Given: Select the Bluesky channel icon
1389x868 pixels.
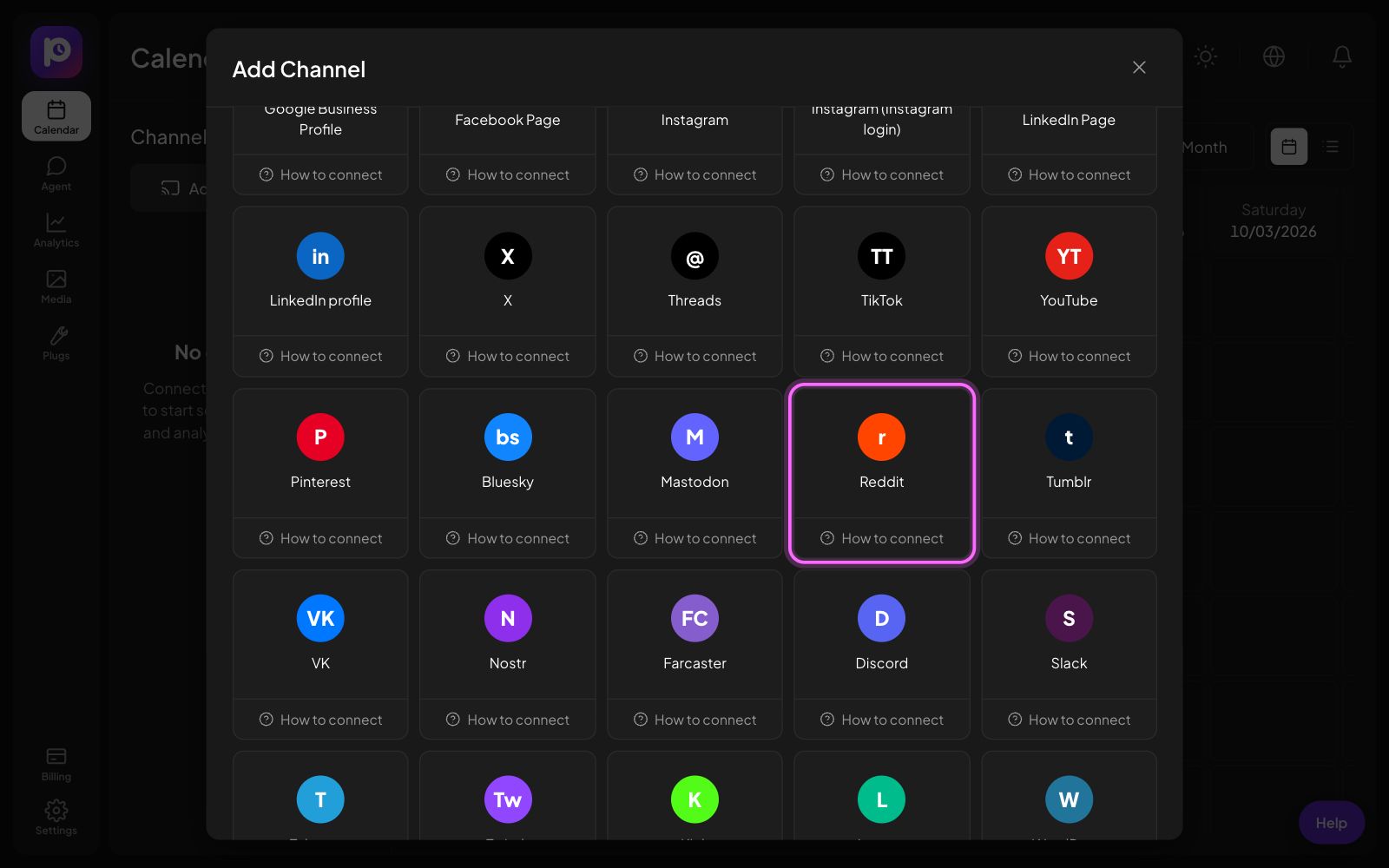Looking at the screenshot, I should (x=508, y=437).
